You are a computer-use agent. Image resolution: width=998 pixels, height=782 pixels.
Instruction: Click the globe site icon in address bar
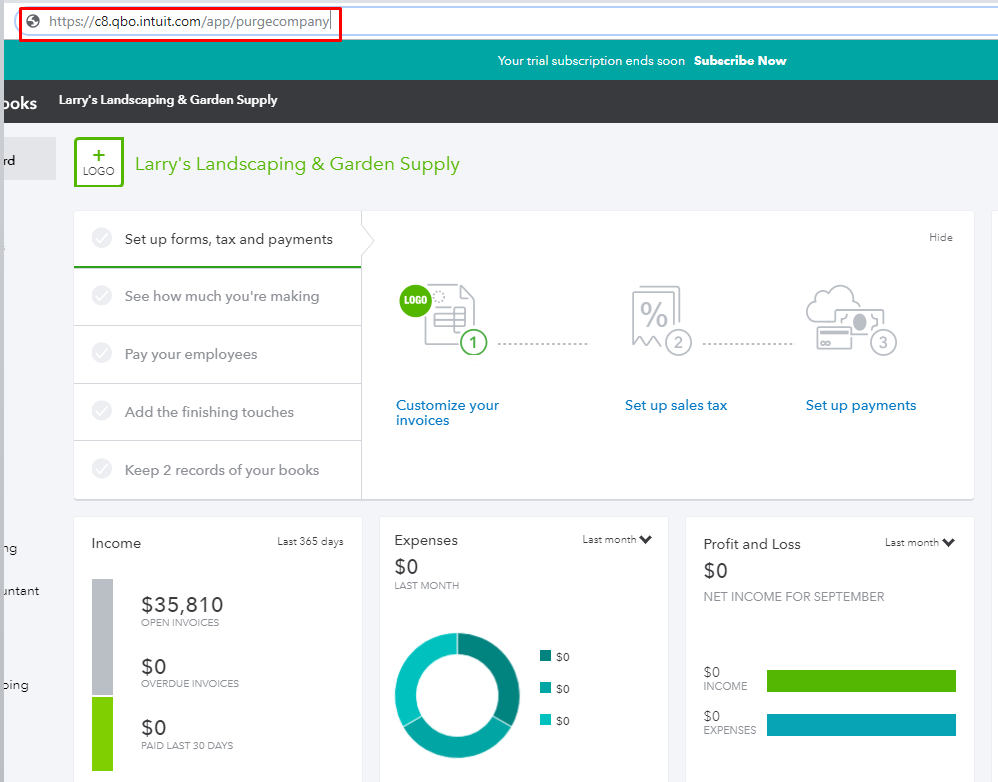[x=33, y=21]
